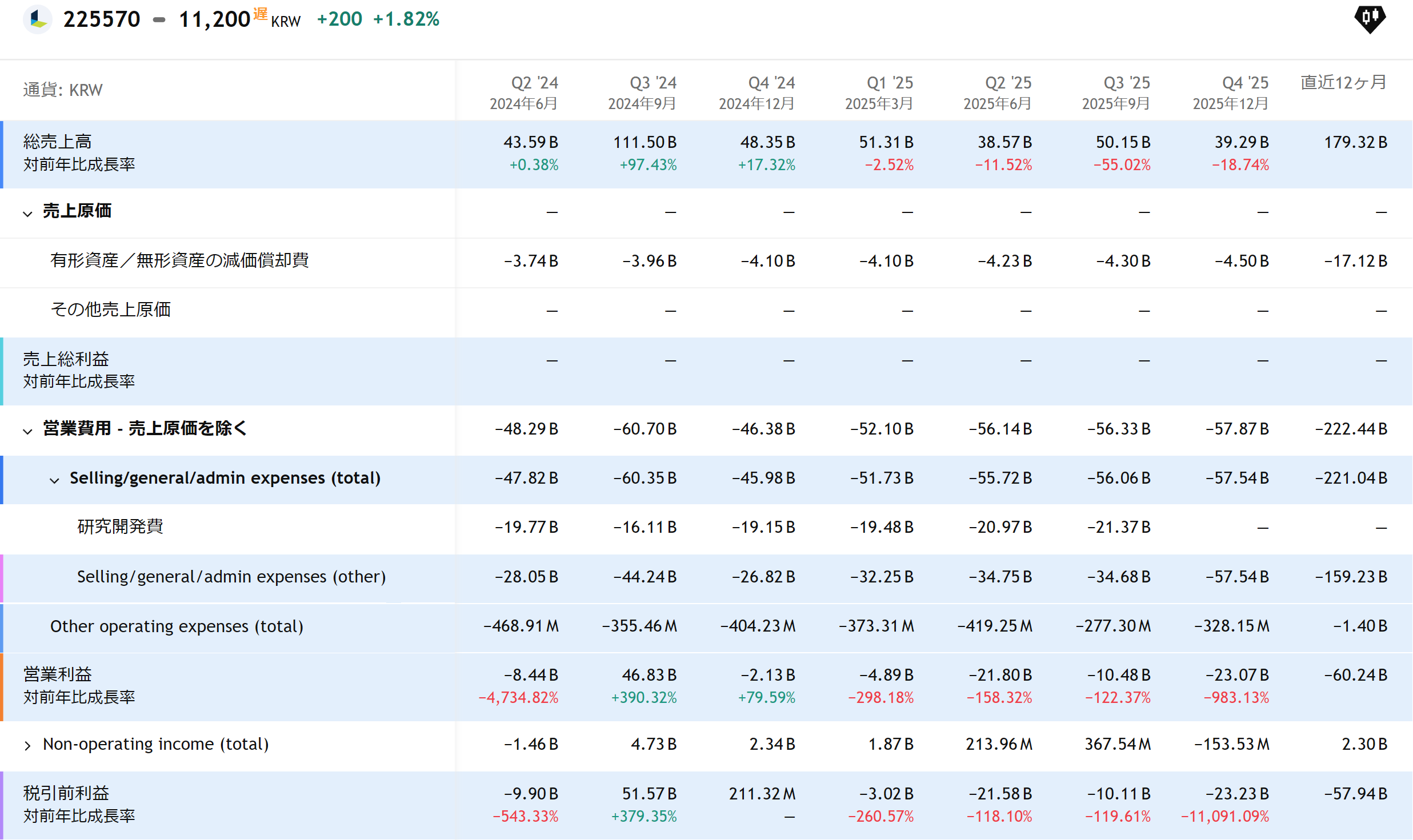1413x840 pixels.
Task: Collapse the 売上原価 section chevron
Action: pos(27,214)
